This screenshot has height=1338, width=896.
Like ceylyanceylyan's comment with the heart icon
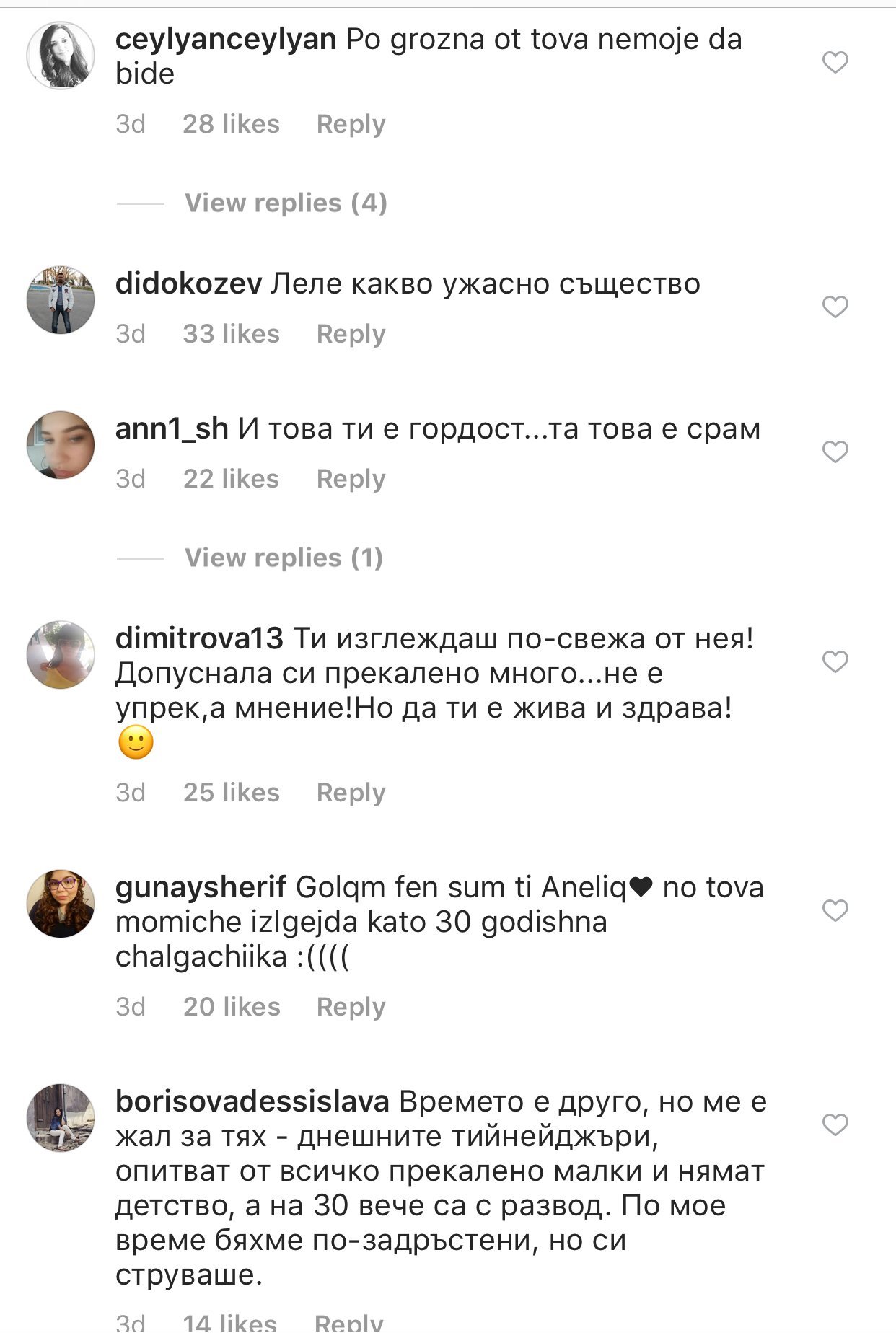click(x=835, y=63)
